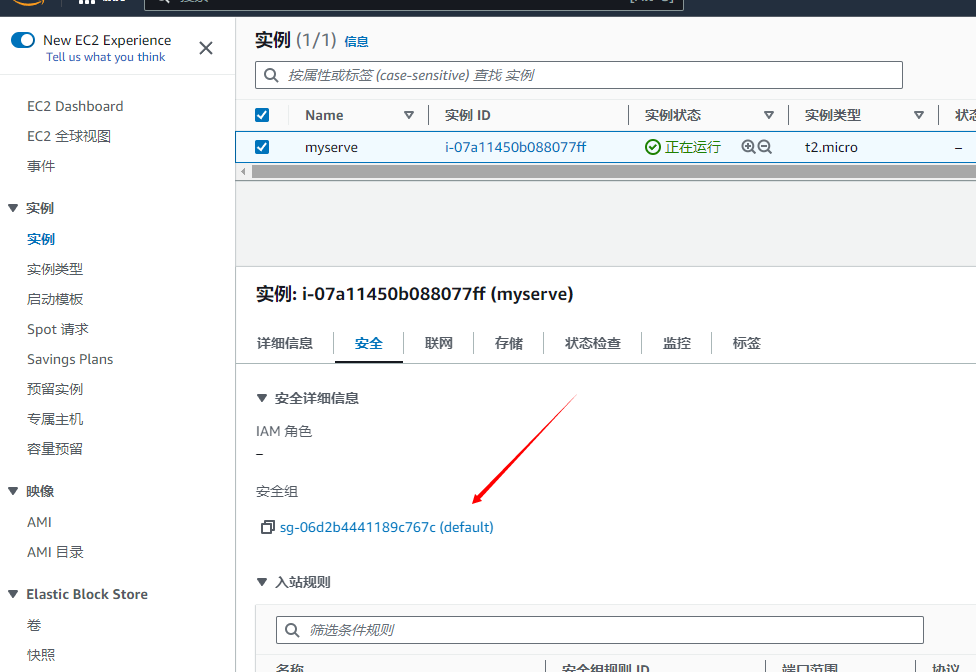Open EC2 Dashboard in the sidebar
The image size is (976, 672).
tap(75, 106)
